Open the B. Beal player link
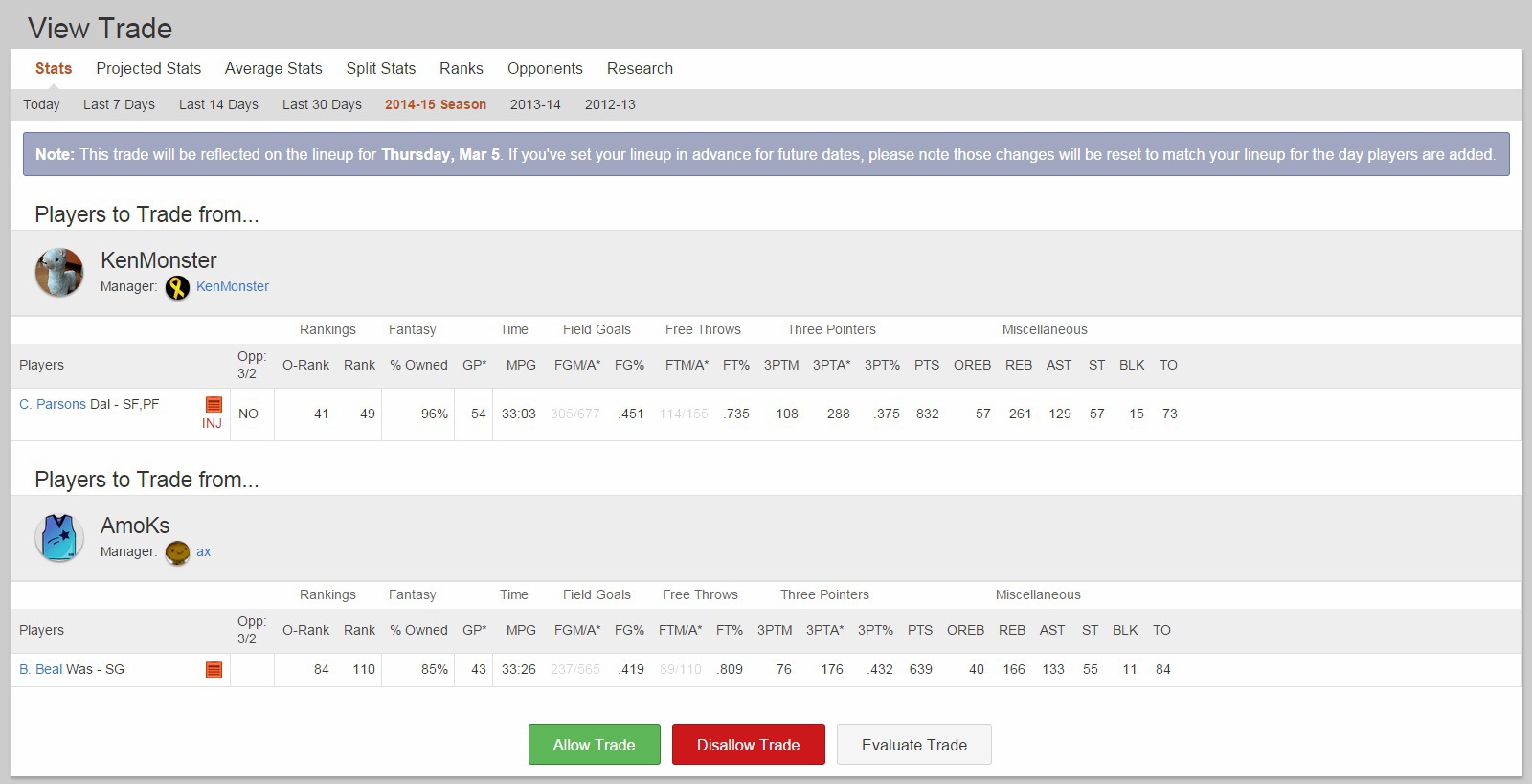Screen dimensions: 1532x784 point(40,669)
